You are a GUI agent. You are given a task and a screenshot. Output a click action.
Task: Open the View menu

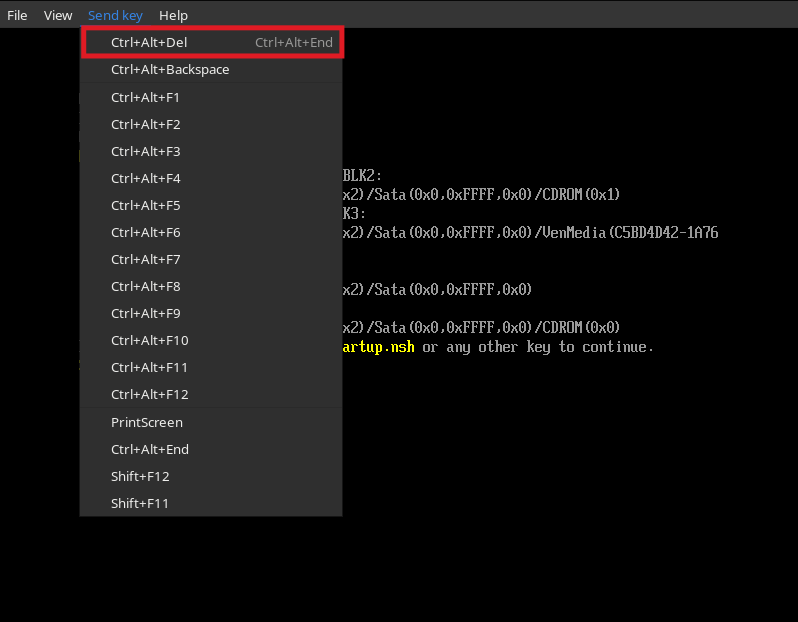(x=58, y=15)
